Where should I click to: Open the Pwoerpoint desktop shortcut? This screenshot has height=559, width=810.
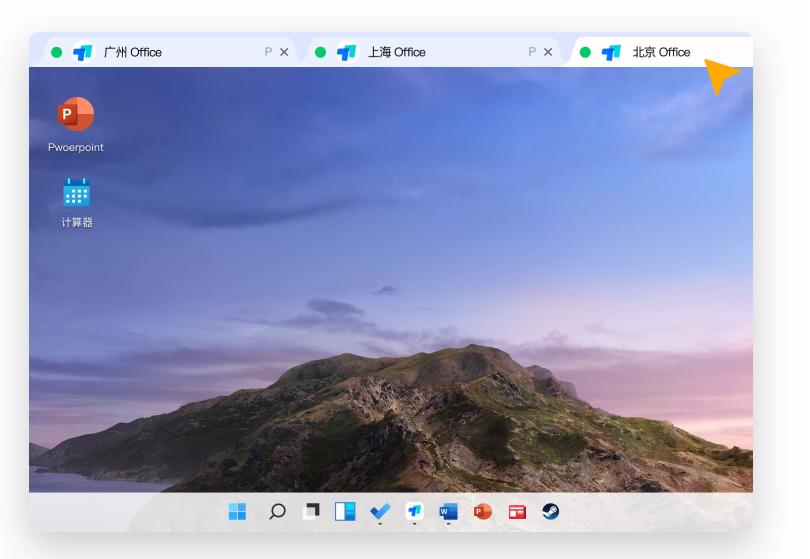(76, 114)
